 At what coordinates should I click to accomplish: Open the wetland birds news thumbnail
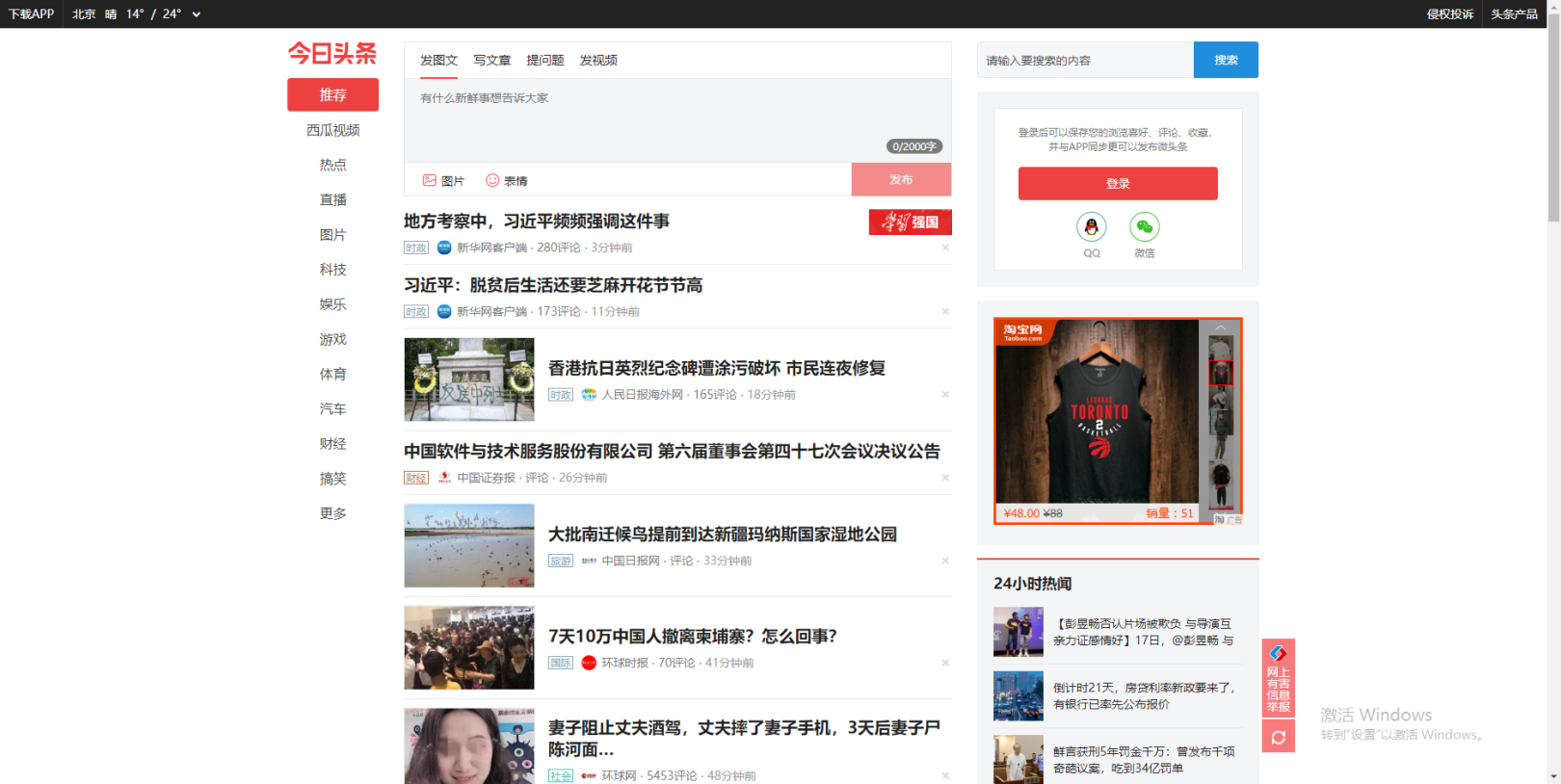(x=469, y=546)
